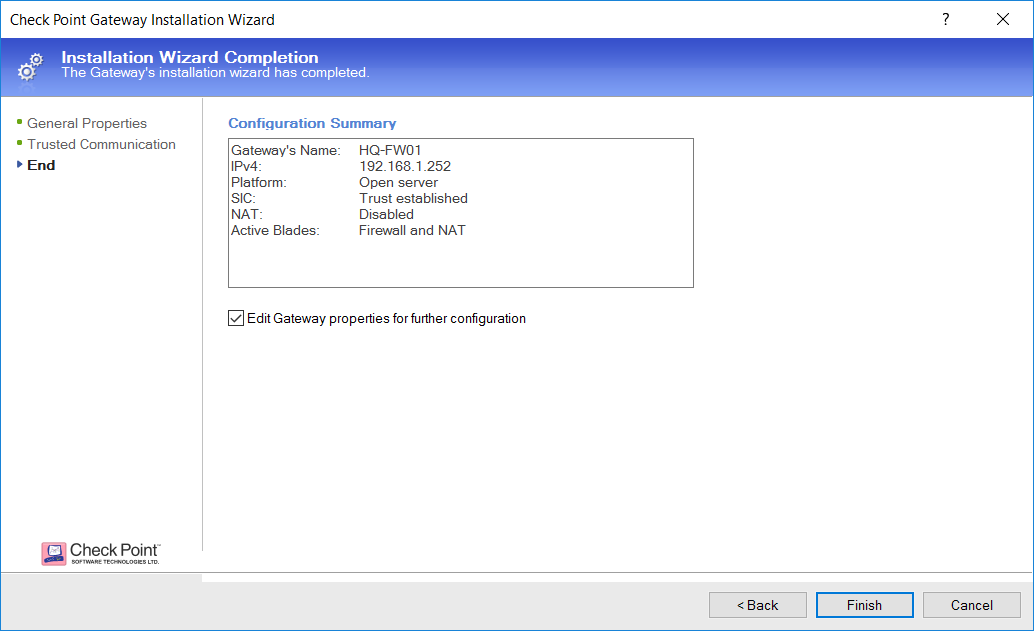Click the Finish button
This screenshot has width=1034, height=631.
click(865, 605)
